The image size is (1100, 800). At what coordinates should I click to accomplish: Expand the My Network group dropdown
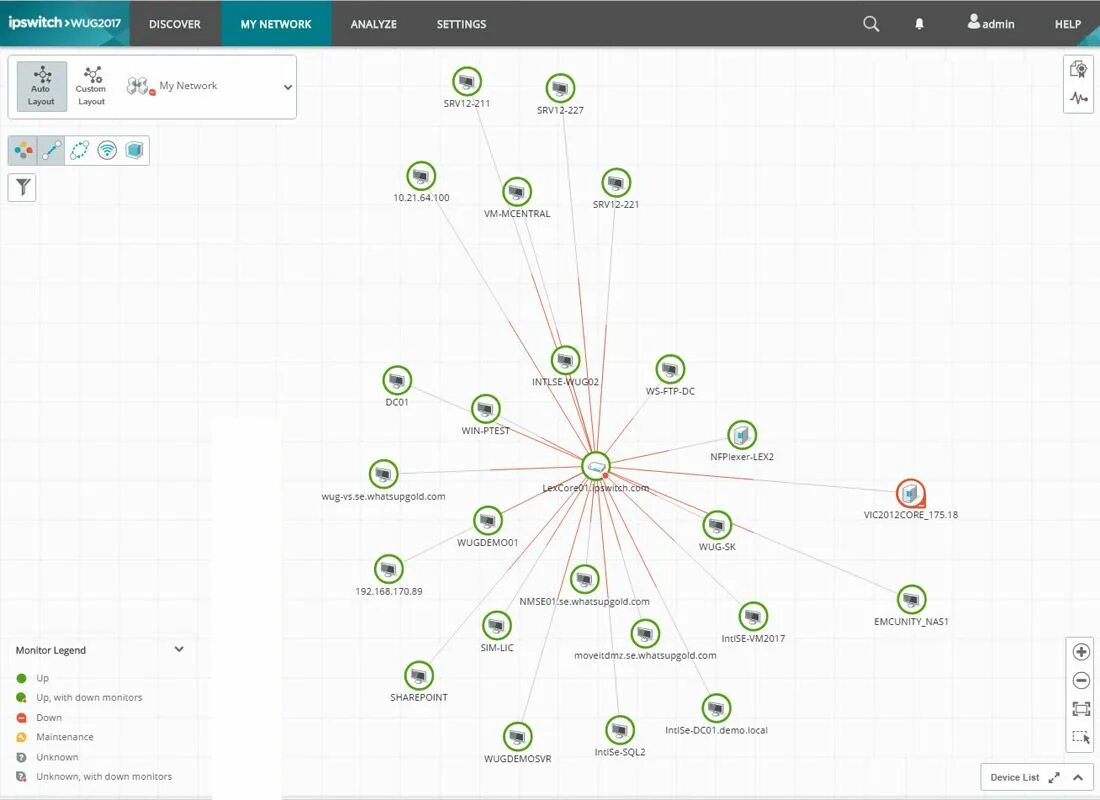[x=288, y=87]
